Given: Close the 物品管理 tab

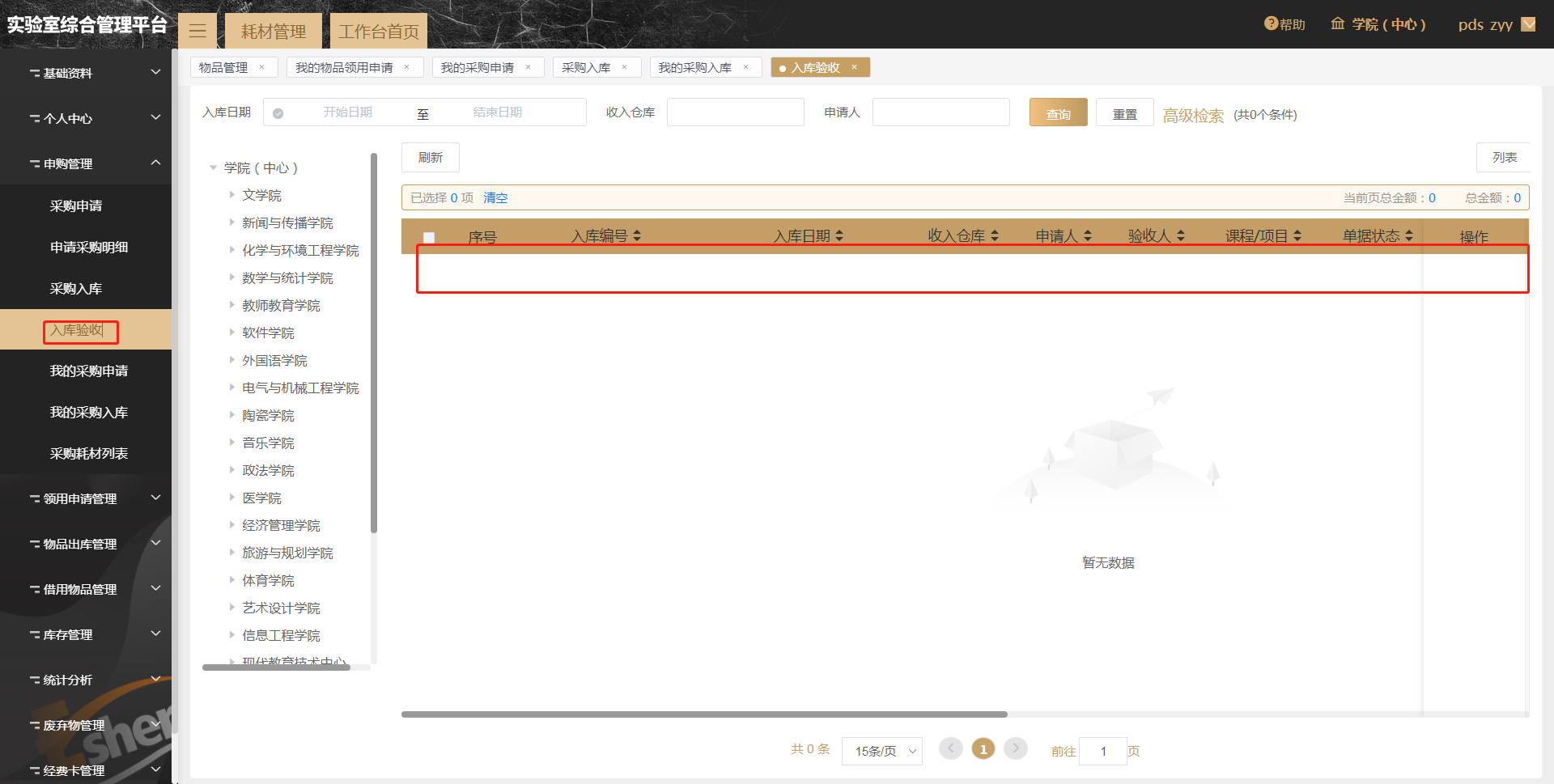Looking at the screenshot, I should 262,67.
